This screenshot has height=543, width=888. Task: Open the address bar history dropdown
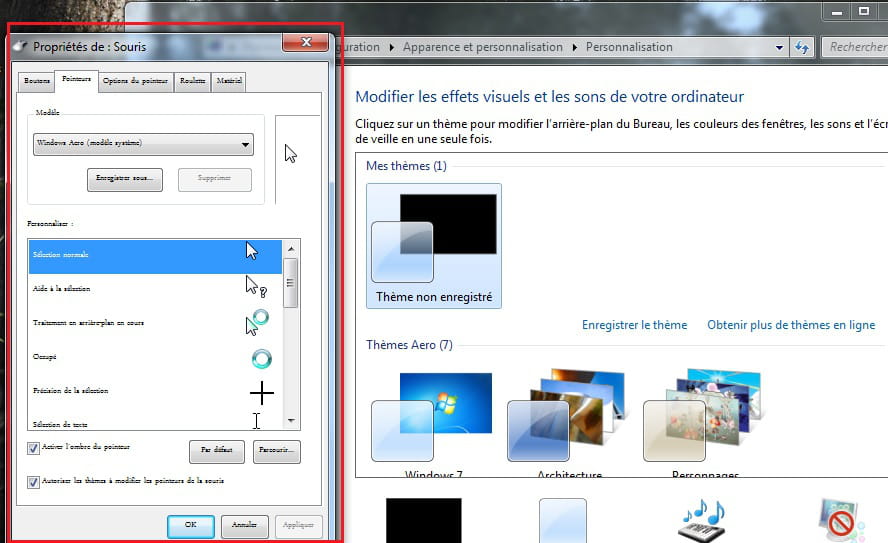click(779, 48)
